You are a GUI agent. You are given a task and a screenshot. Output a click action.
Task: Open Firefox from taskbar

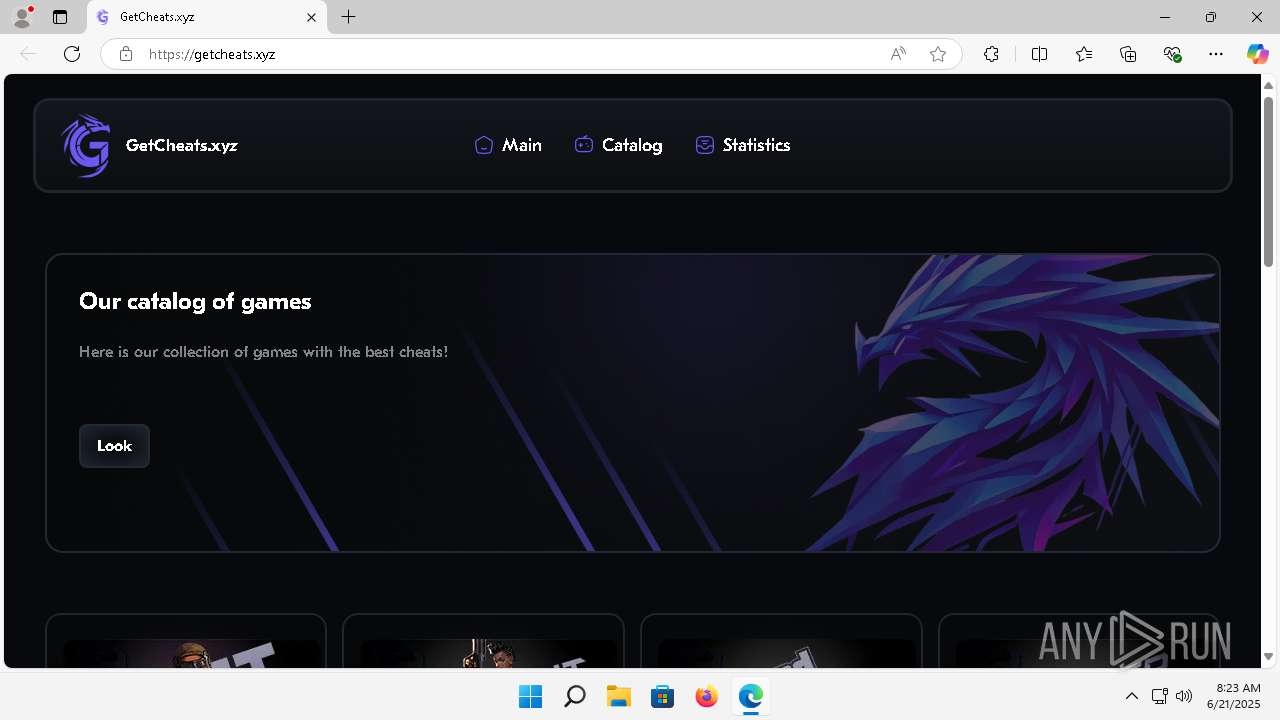point(706,696)
